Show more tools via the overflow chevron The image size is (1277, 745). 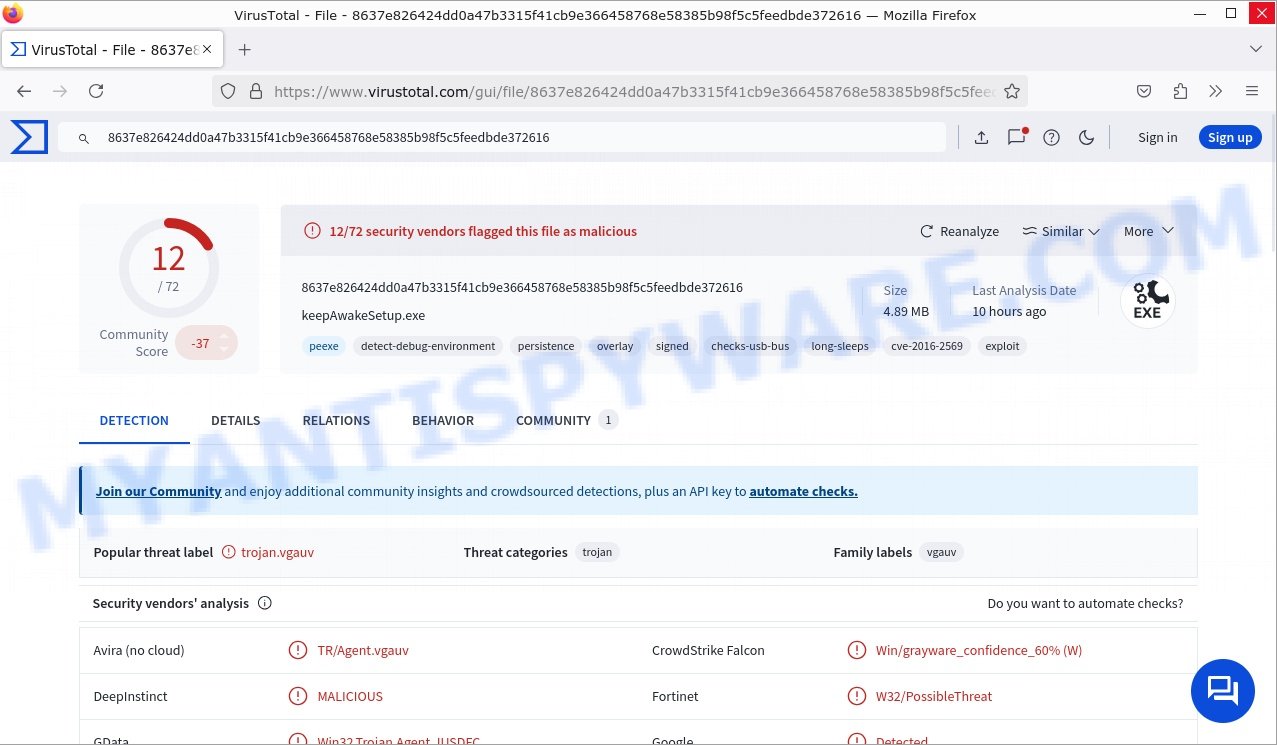point(1216,91)
